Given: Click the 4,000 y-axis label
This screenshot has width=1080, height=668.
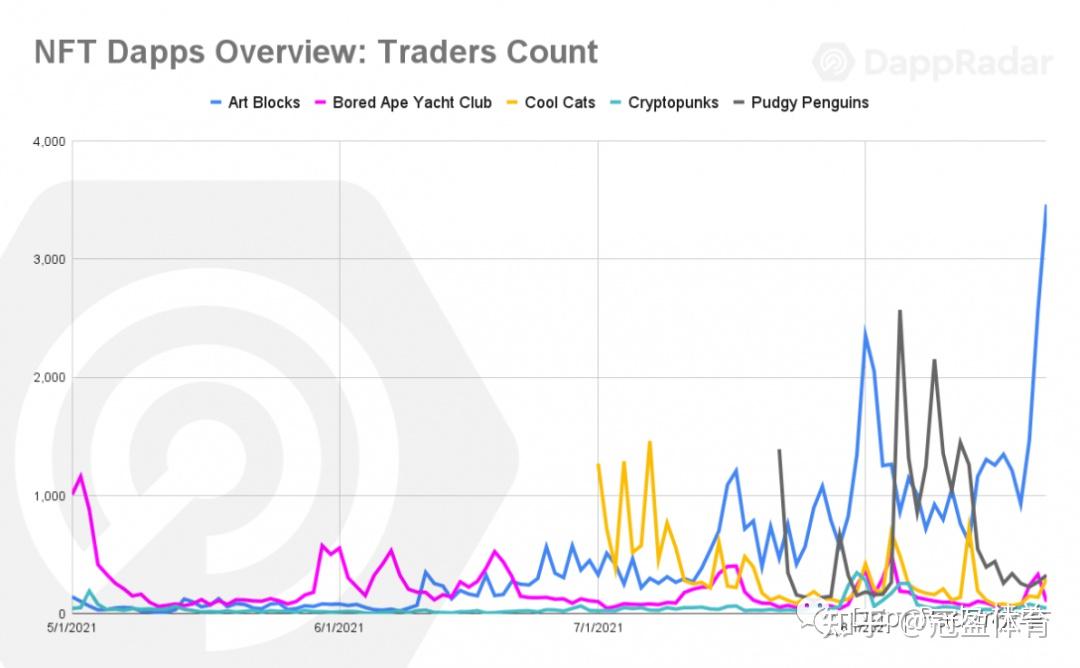Looking at the screenshot, I should (x=47, y=142).
